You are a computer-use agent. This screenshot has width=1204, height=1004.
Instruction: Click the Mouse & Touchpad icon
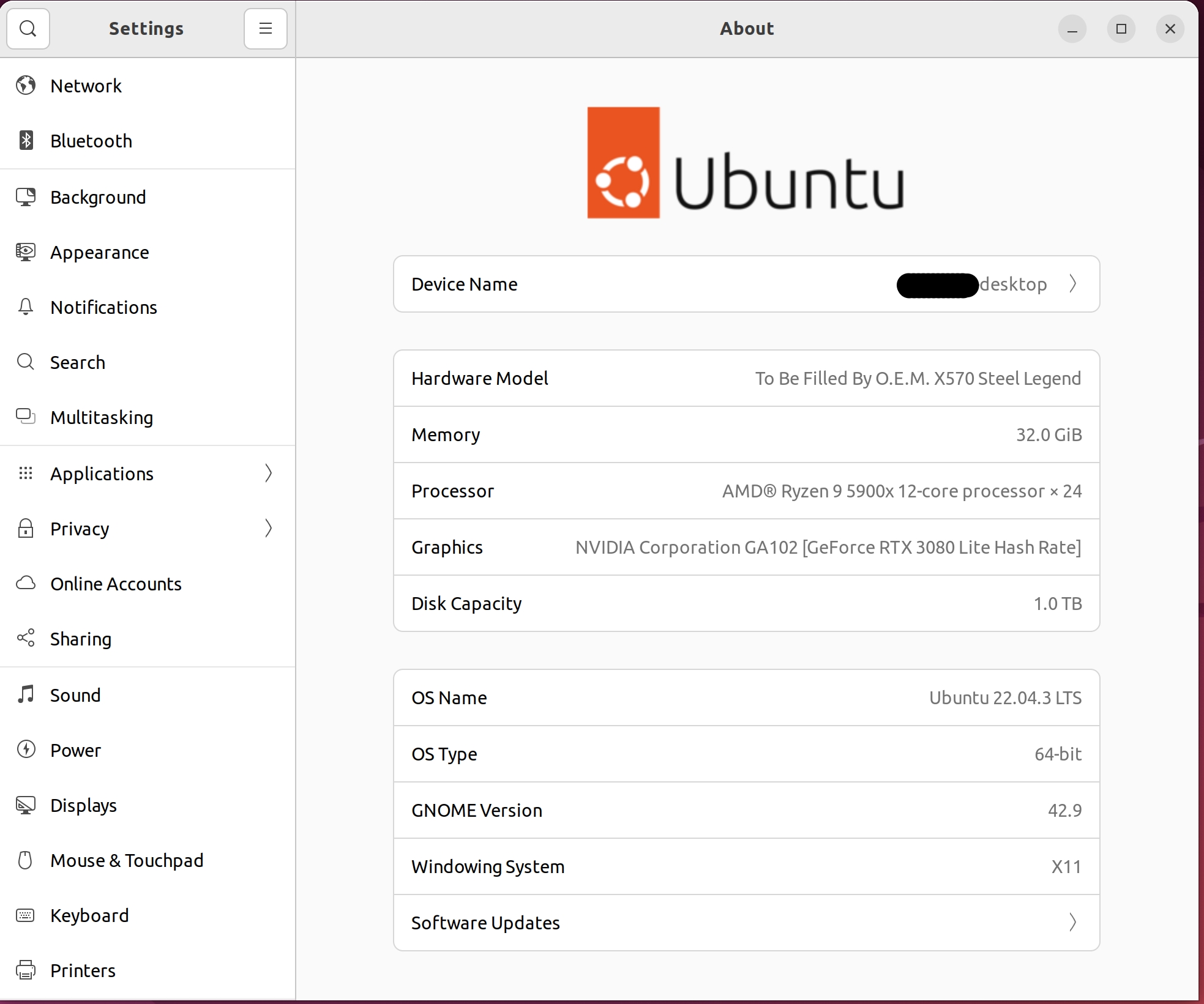(26, 860)
